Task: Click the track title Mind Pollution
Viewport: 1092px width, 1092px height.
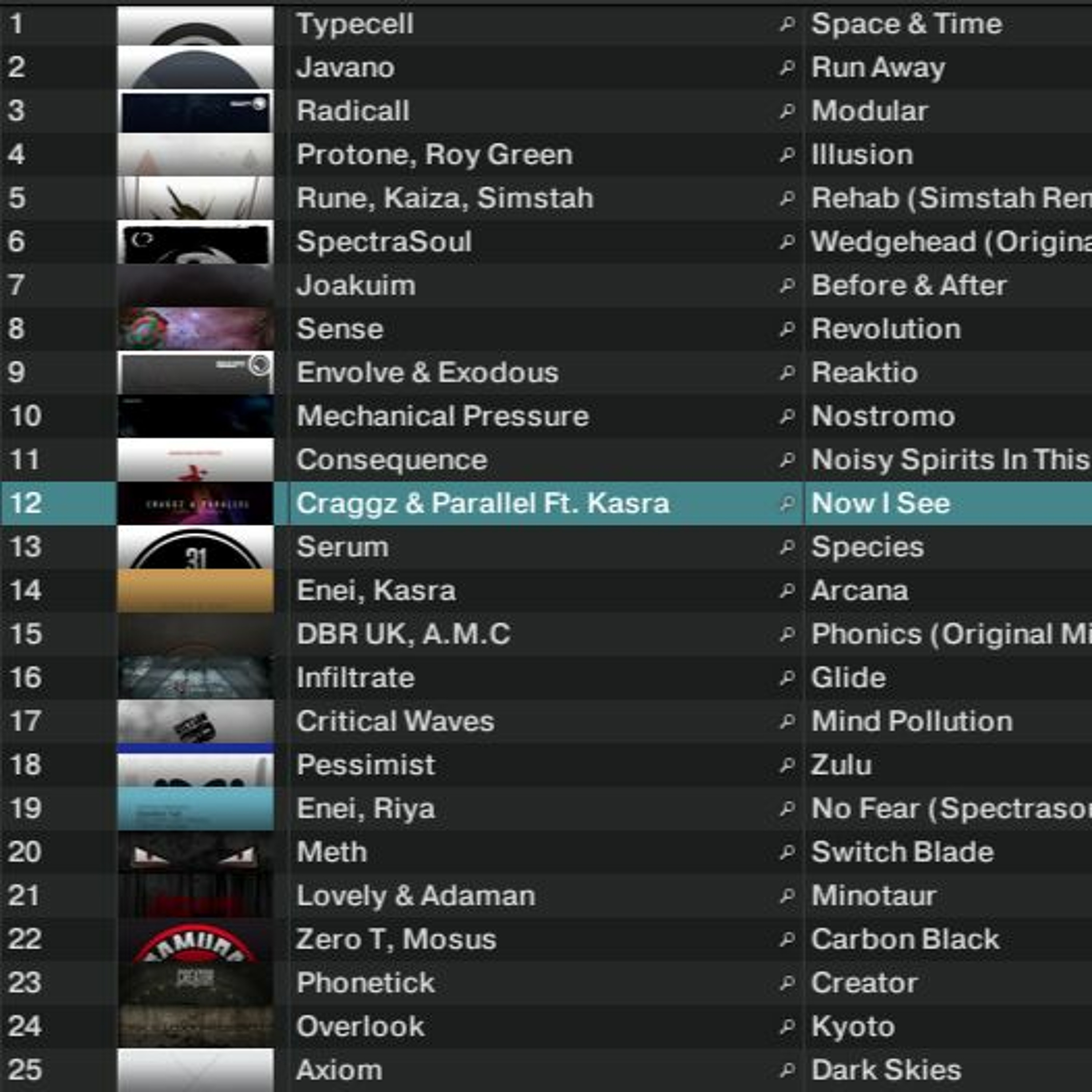Action: [912, 721]
